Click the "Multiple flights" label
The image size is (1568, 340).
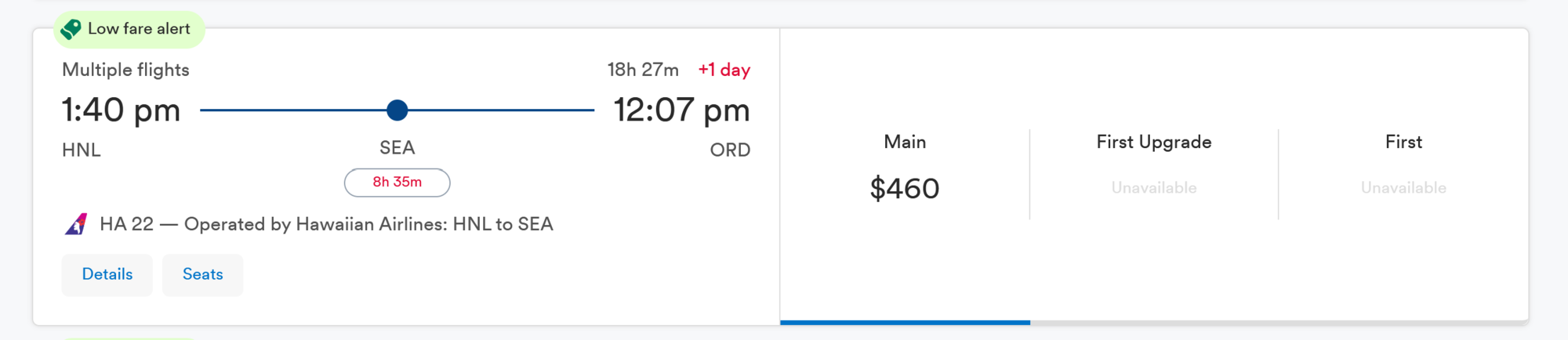pos(125,70)
